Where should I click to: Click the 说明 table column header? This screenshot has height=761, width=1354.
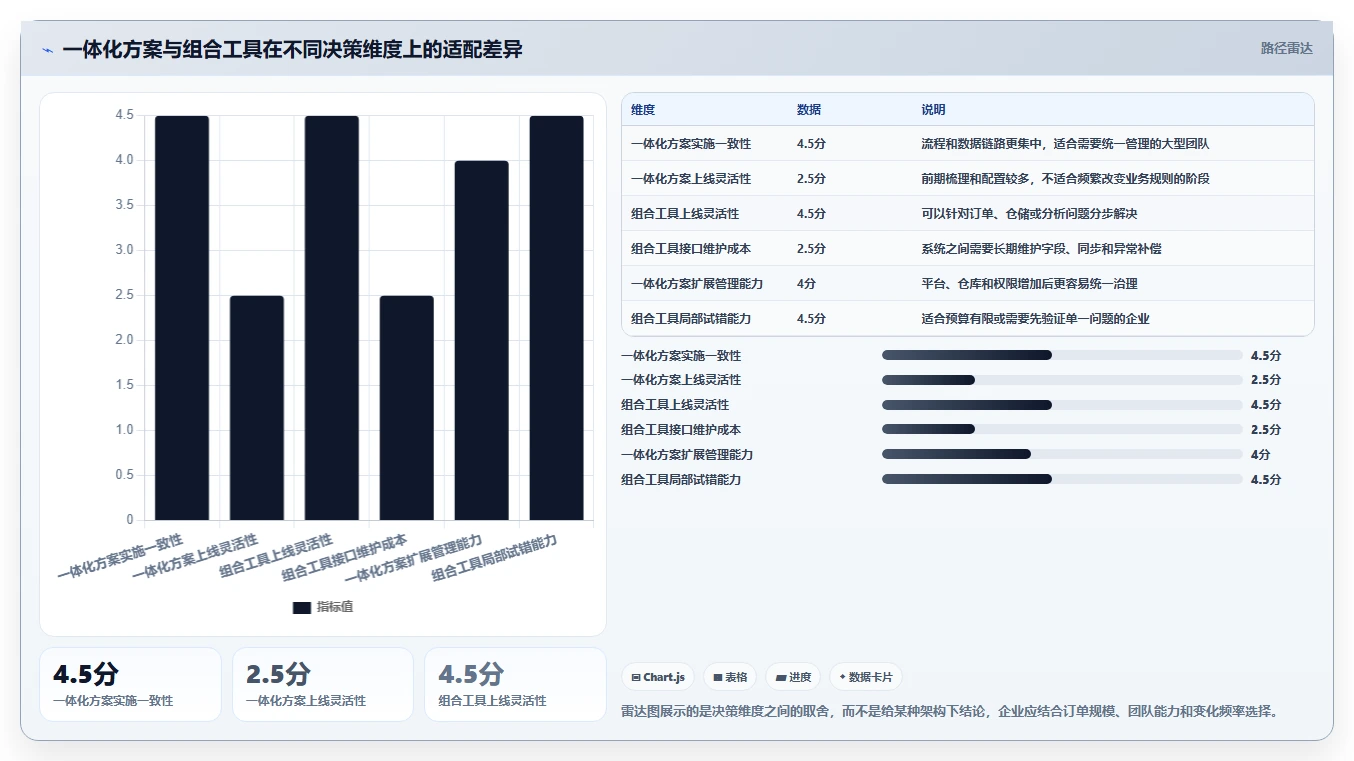pos(933,110)
